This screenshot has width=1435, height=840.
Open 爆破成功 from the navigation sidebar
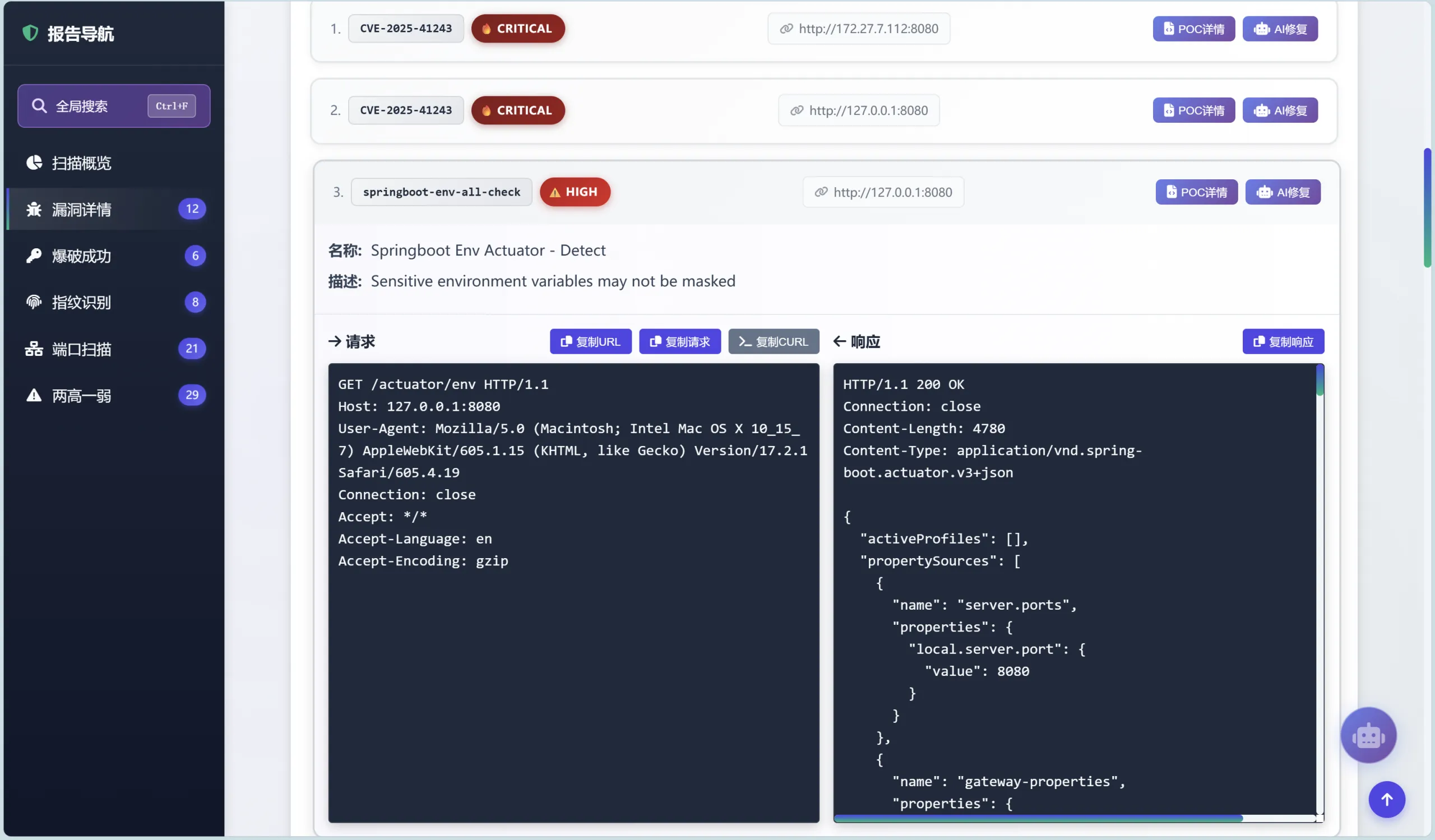coord(81,256)
